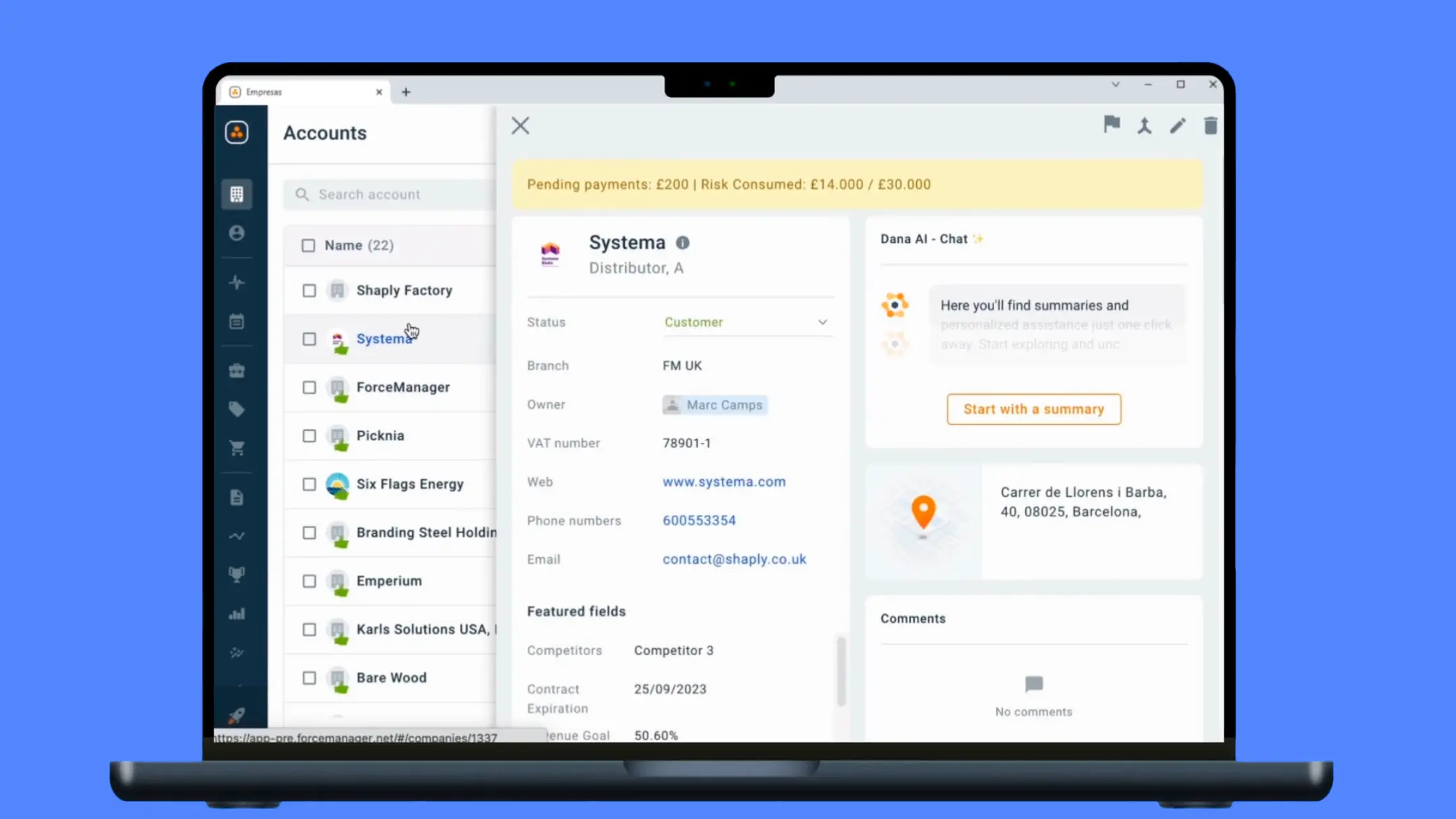Open the trophy goals icon in sidebar

coord(237,575)
